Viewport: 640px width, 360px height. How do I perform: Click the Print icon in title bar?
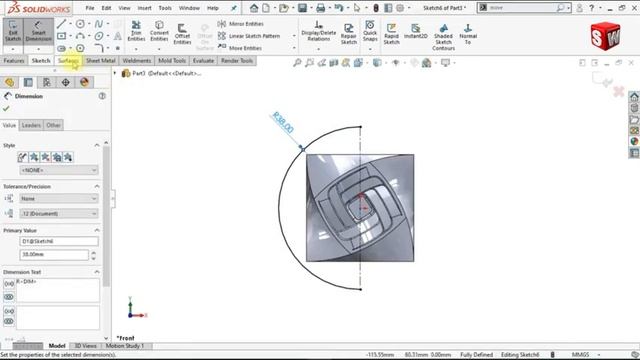pyautogui.click(x=321, y=8)
